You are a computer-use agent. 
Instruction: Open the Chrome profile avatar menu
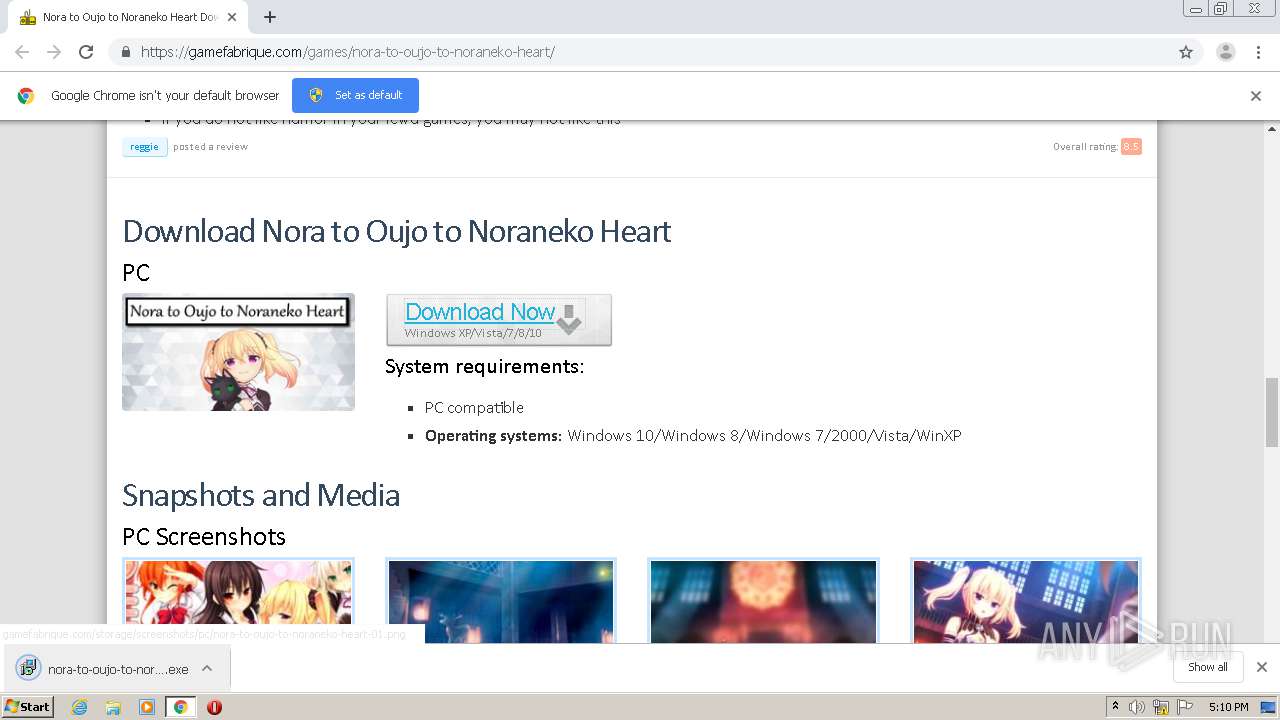click(1226, 52)
